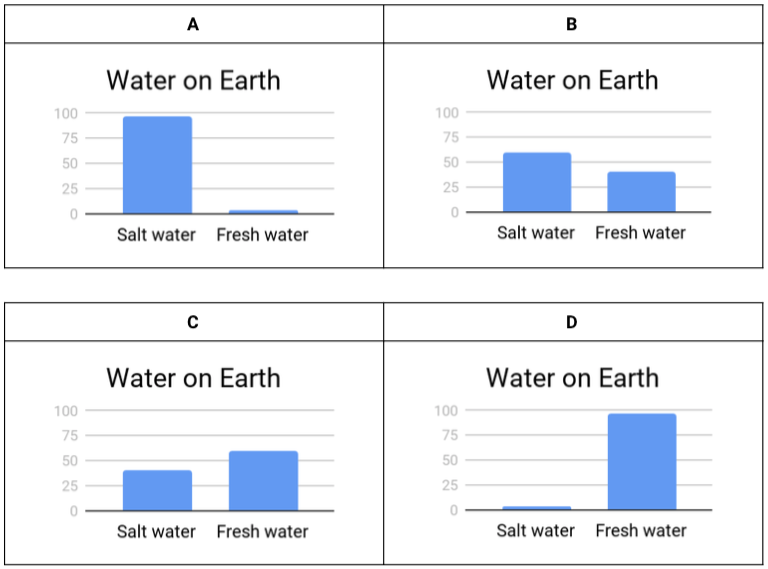The width and height of the screenshot is (768, 569).
Task: Select the "Fresh water" axis label in chart D
Action: click(x=641, y=530)
